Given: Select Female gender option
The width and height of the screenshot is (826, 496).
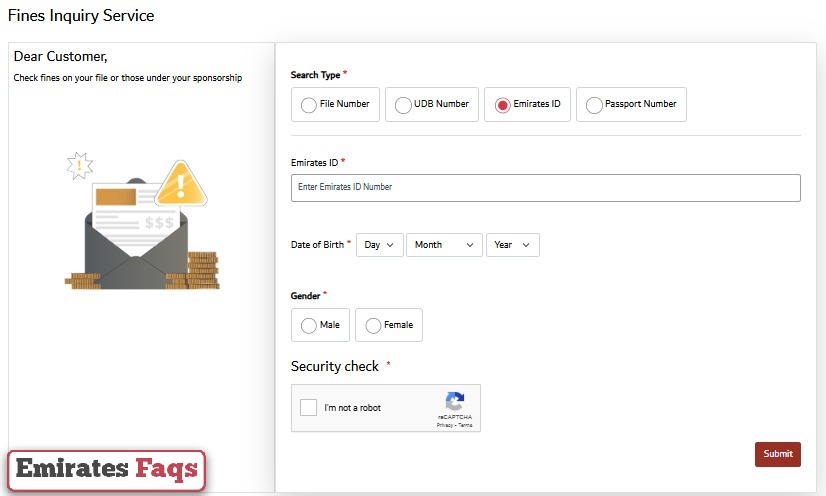Looking at the screenshot, I should point(373,325).
